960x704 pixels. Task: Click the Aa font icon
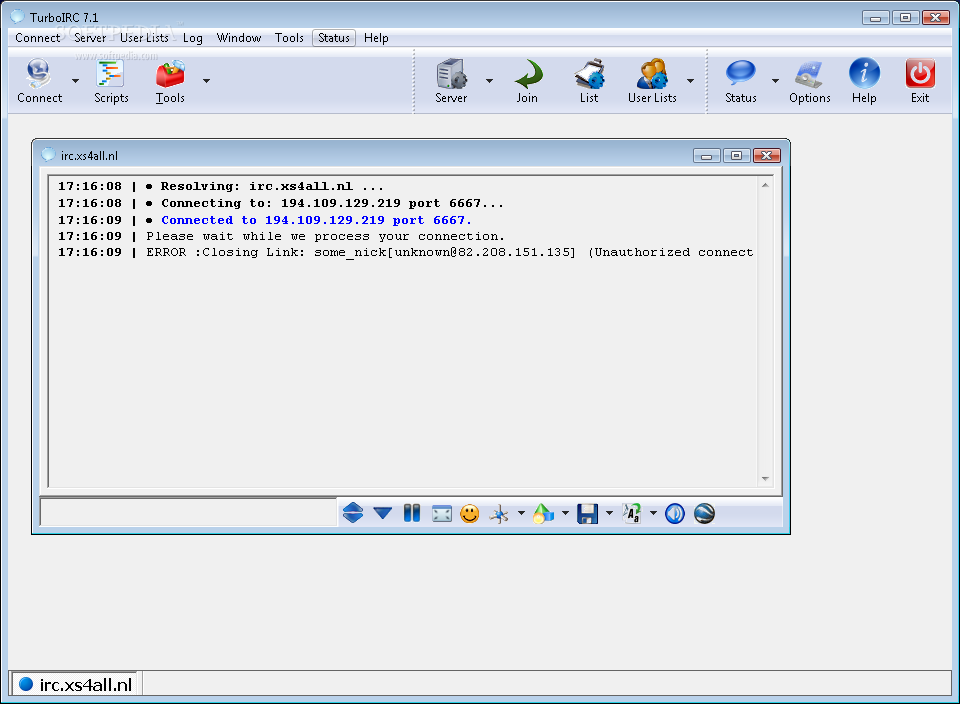(632, 514)
